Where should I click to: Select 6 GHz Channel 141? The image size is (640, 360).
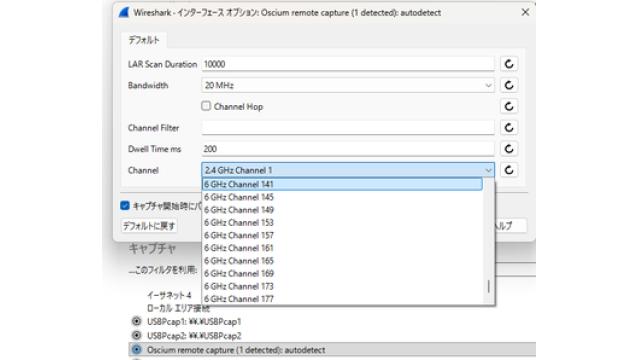pos(342,184)
